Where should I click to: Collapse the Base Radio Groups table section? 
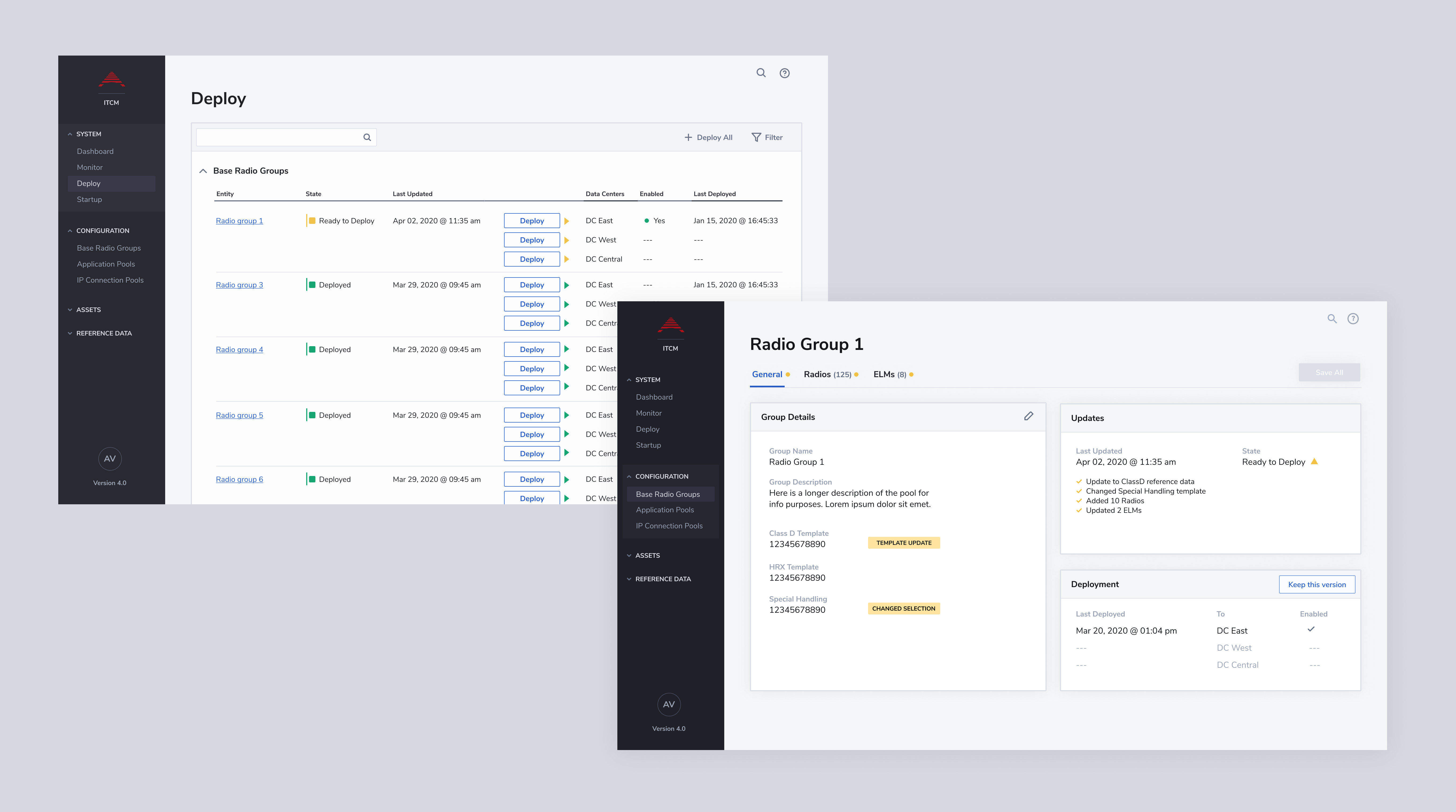point(203,171)
